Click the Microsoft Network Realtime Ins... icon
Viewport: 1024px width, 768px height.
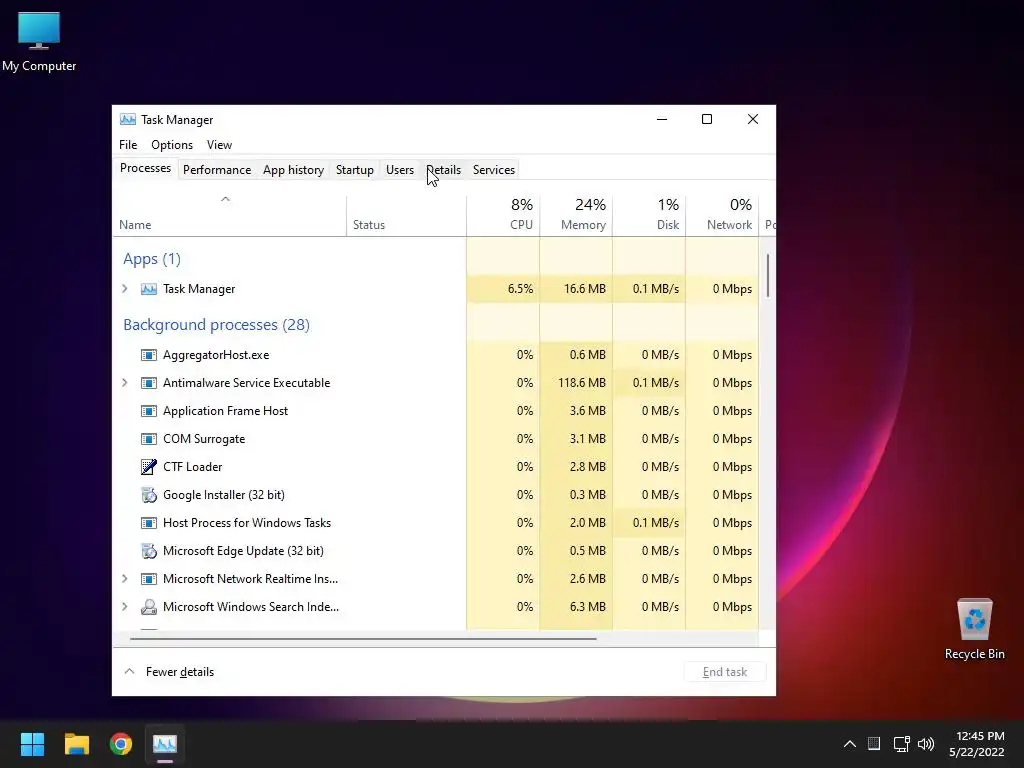[149, 579]
